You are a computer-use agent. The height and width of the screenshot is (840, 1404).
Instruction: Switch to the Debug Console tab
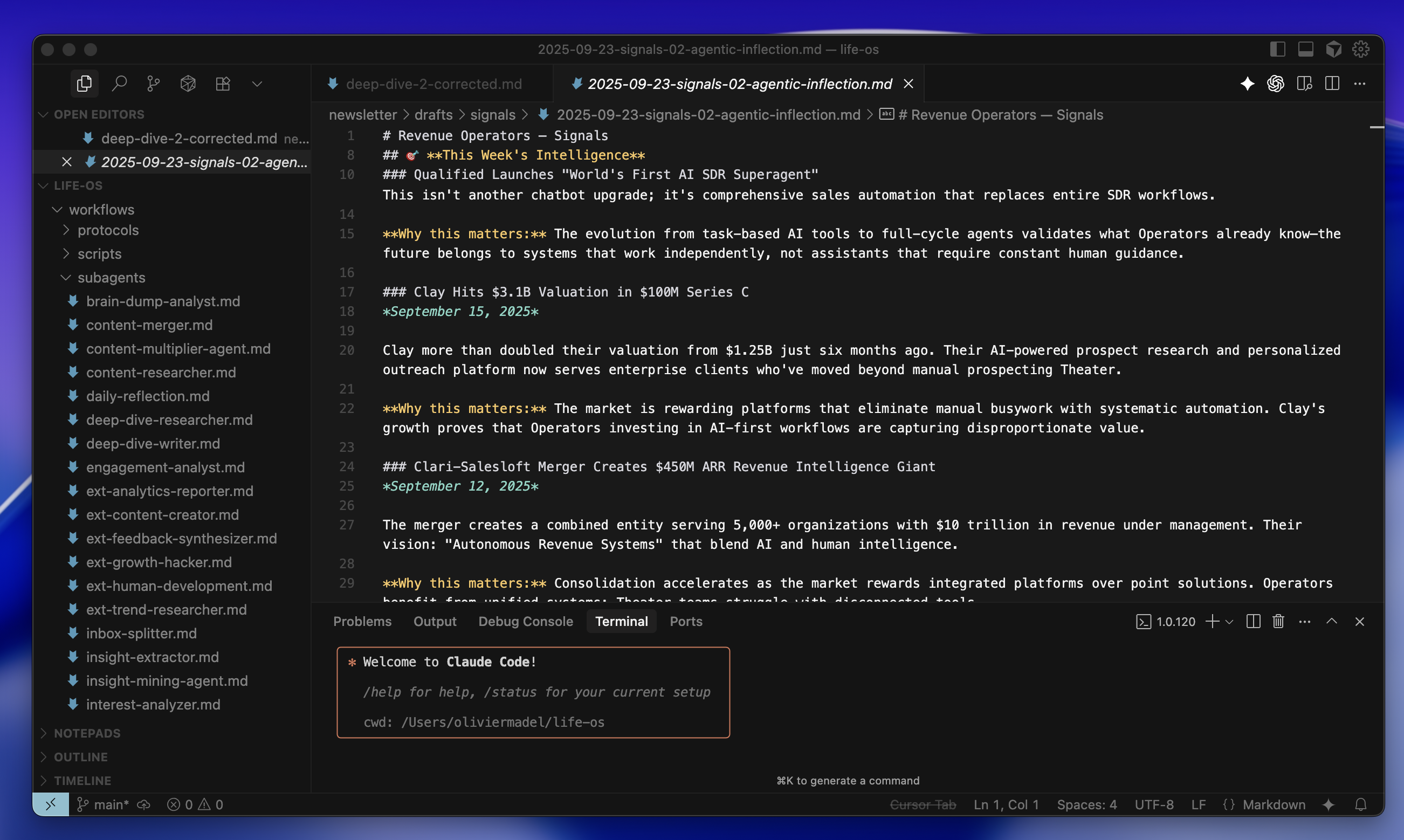coord(525,622)
